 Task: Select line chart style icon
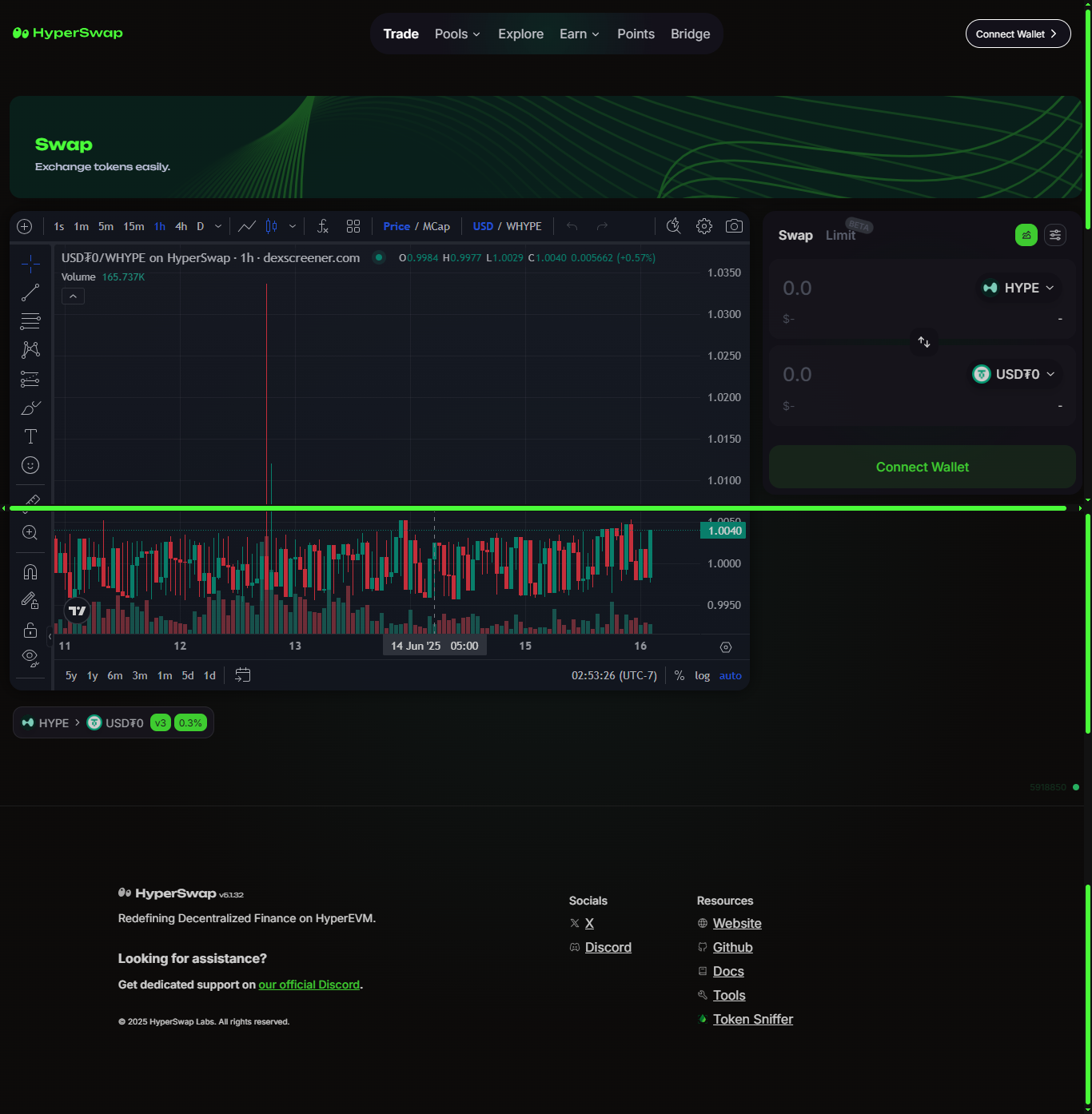click(x=247, y=226)
